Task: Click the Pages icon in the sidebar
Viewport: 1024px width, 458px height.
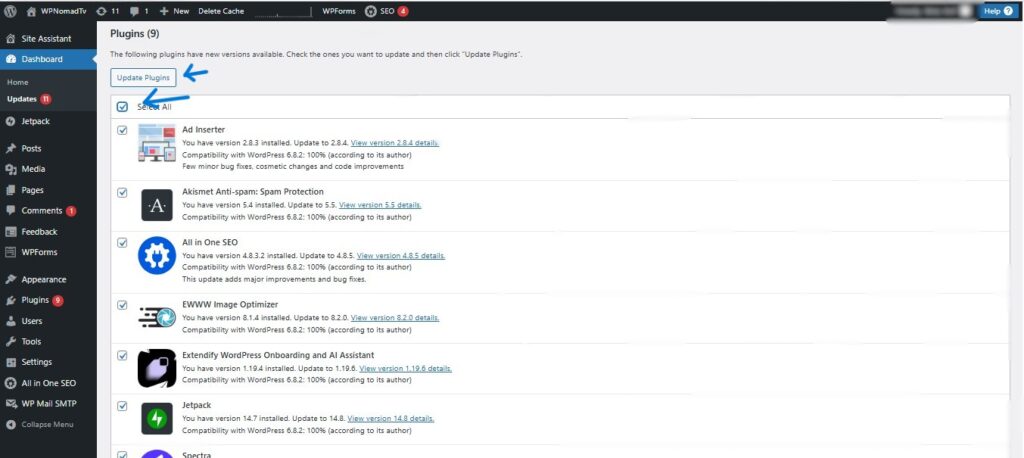Action: click(10, 190)
